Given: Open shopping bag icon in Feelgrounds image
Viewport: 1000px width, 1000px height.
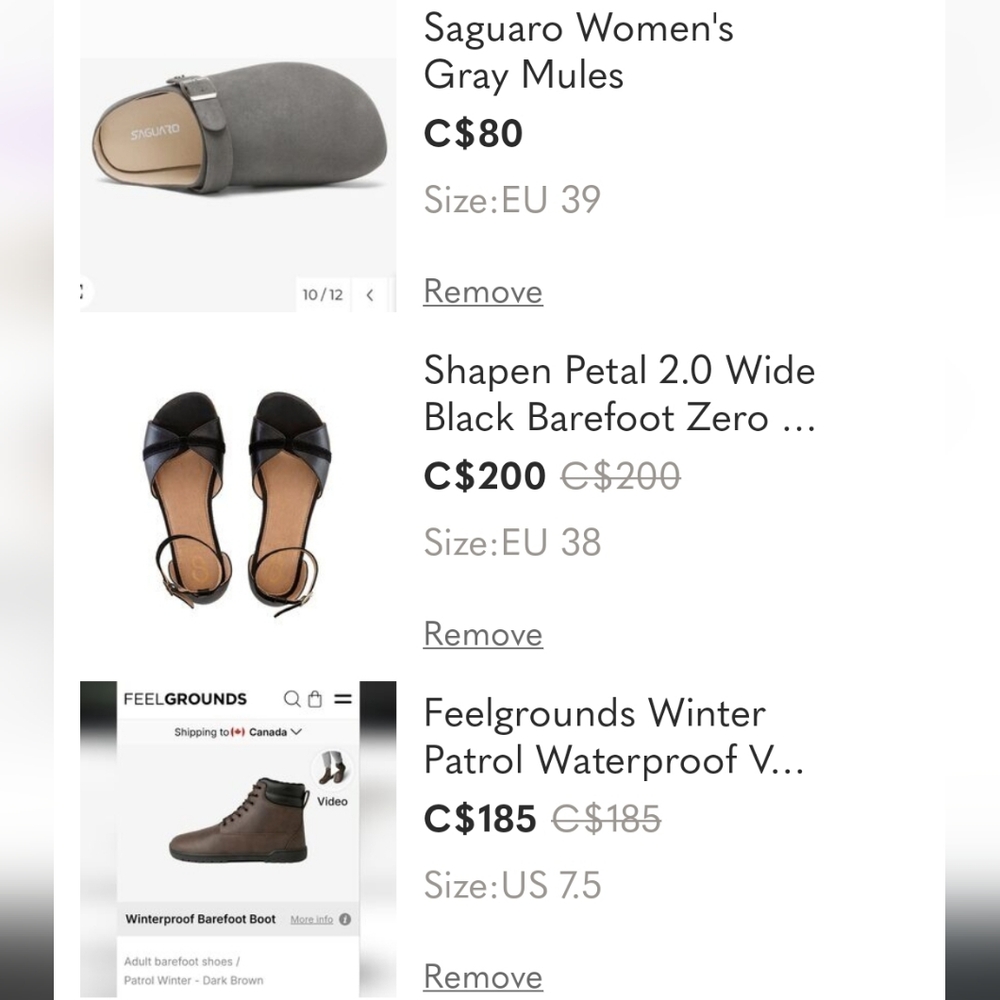Looking at the screenshot, I should (x=315, y=699).
